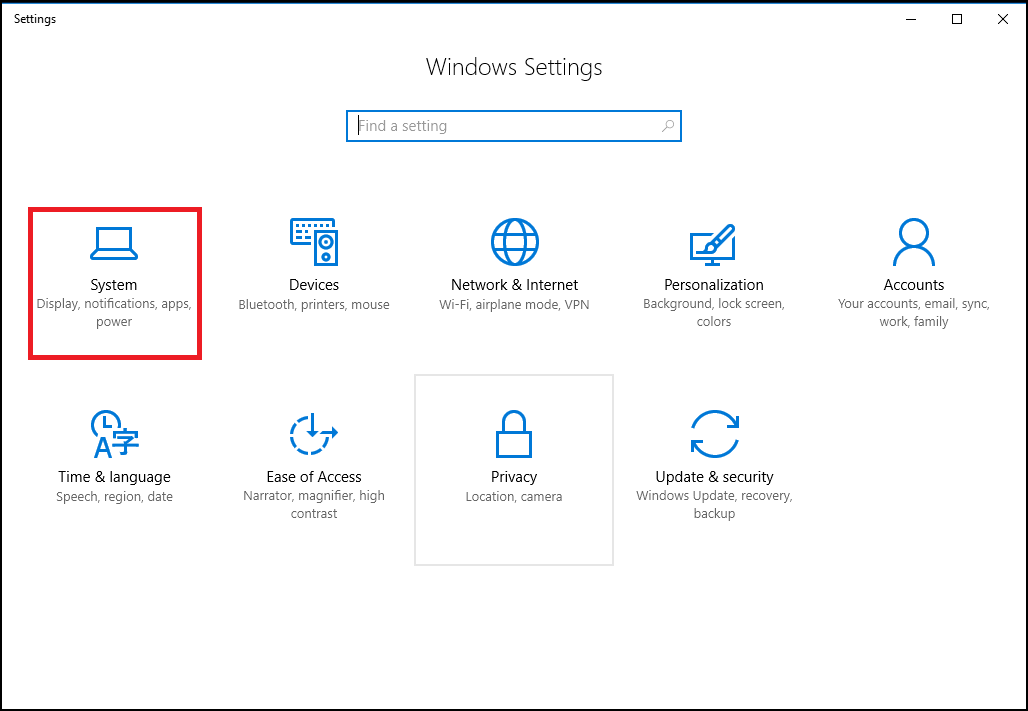1028x711 pixels.
Task: Select Time & language settings
Action: 114,457
